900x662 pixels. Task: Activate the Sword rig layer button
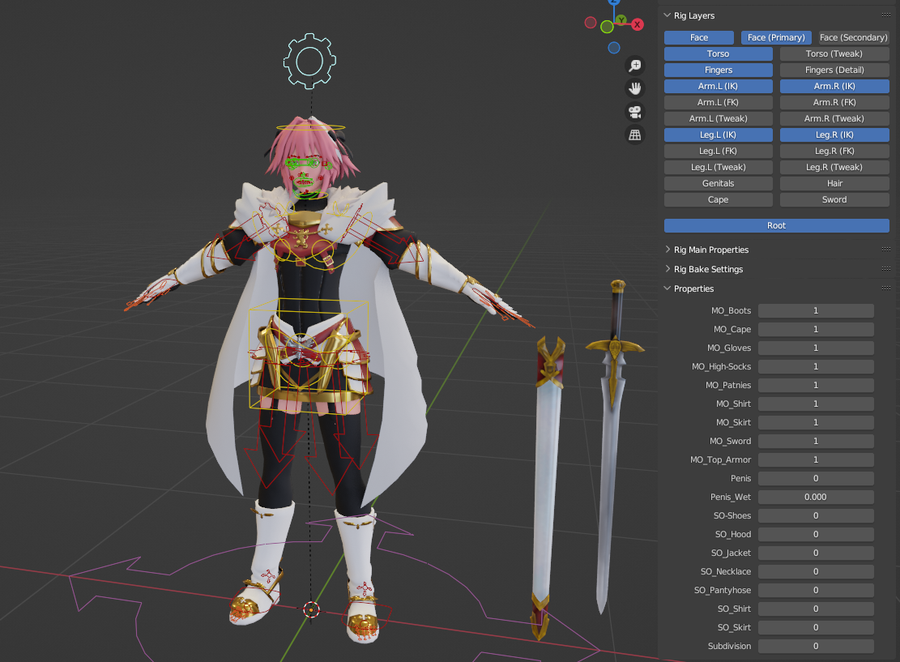833,199
